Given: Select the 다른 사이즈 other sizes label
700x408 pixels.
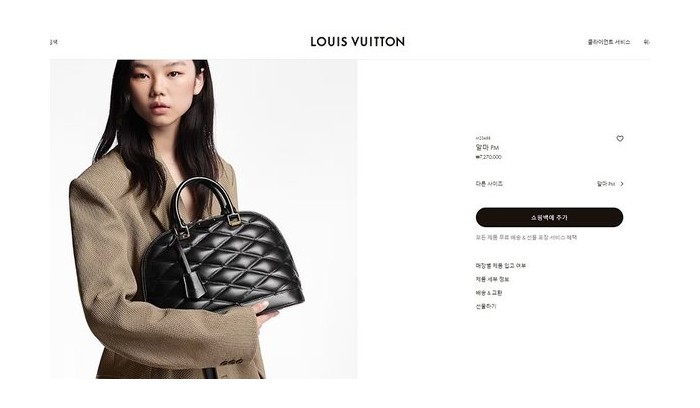Looking at the screenshot, I should (489, 184).
